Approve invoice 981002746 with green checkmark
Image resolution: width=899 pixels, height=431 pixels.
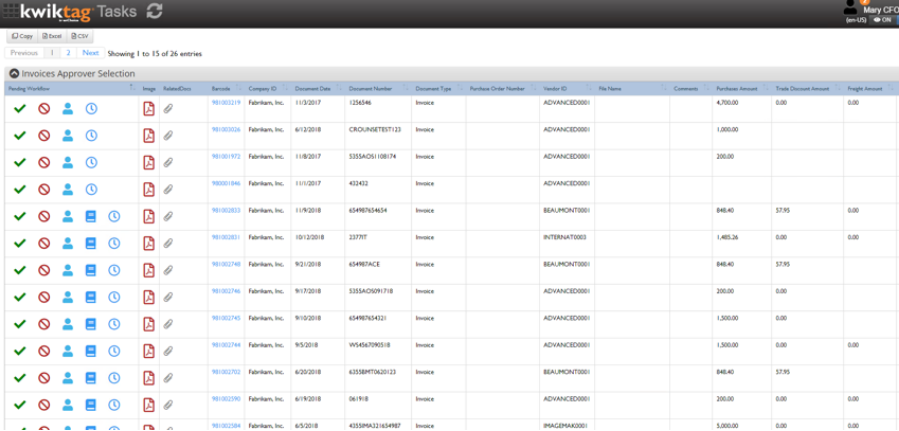(20, 297)
